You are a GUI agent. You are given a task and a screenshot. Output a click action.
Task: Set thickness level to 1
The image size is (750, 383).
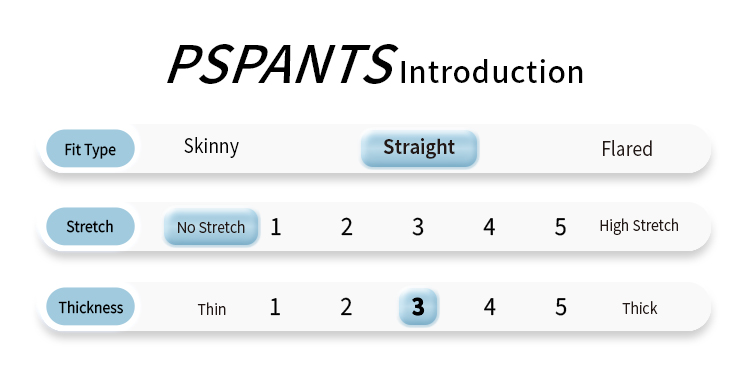(275, 307)
